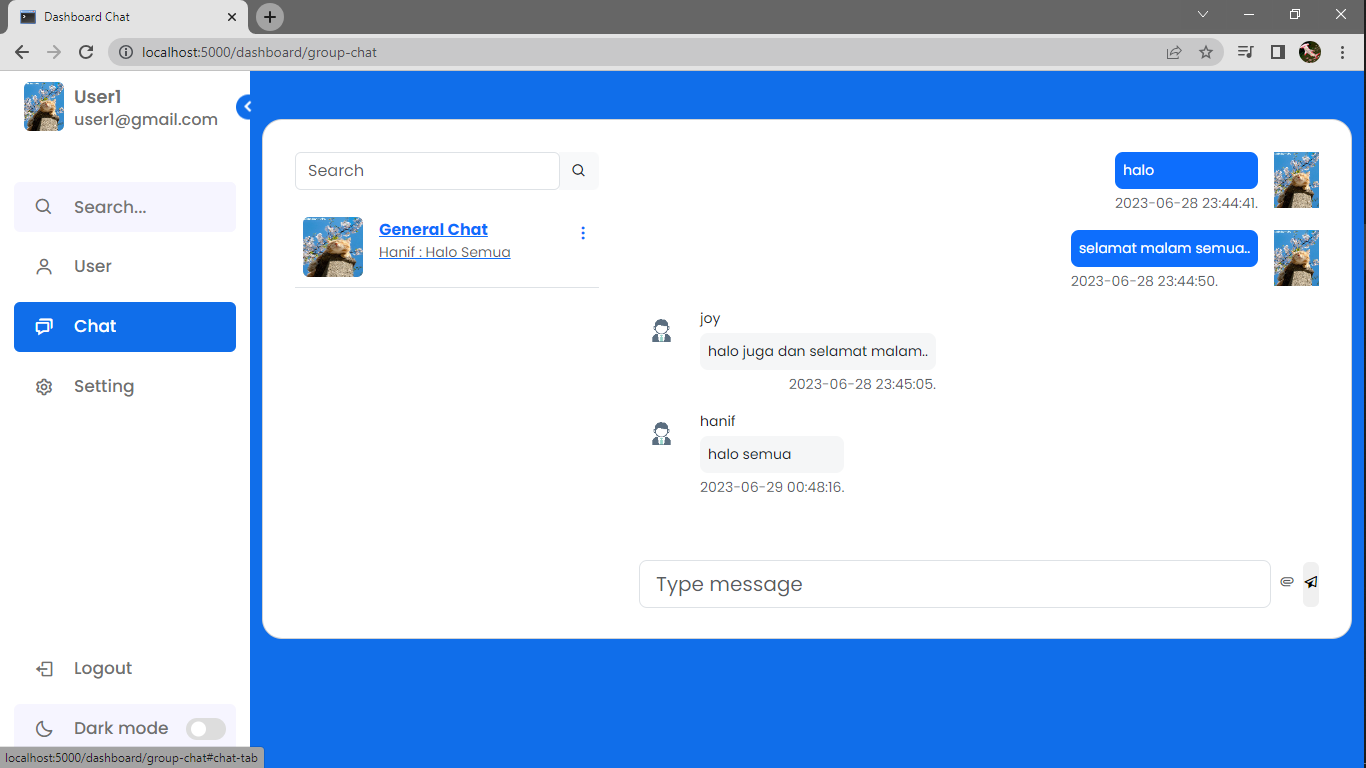Click the send message paper plane icon

coord(1311,582)
